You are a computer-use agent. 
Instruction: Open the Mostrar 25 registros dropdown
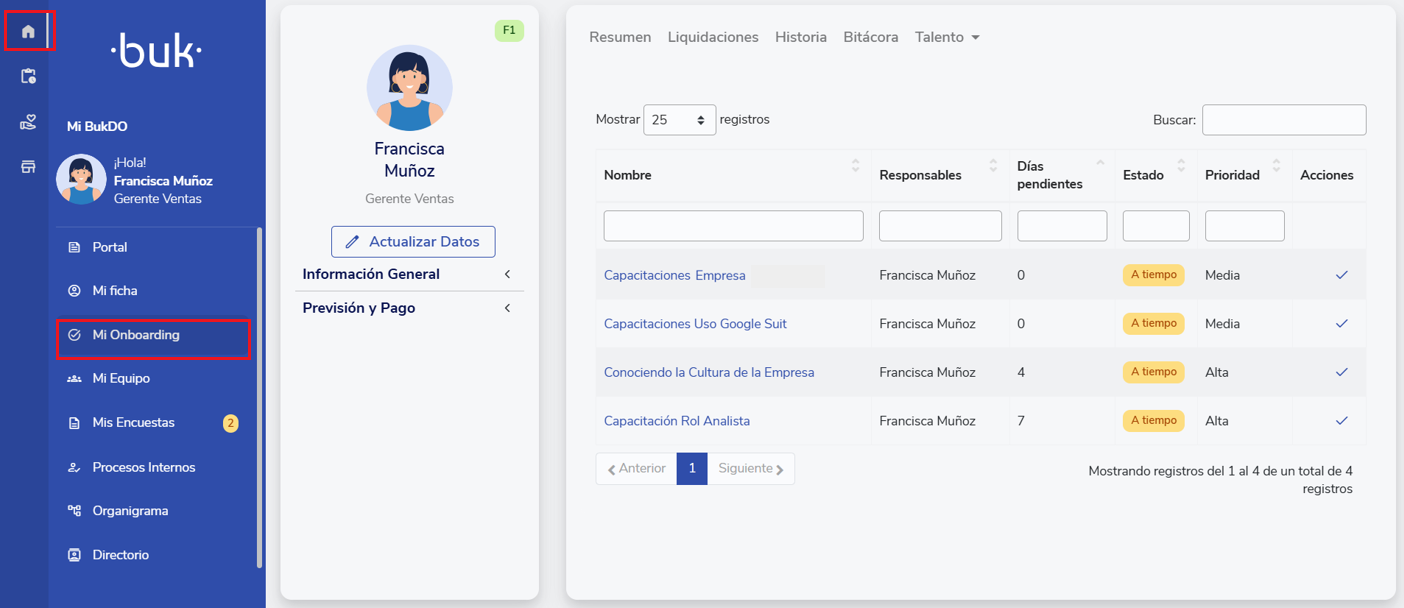point(679,120)
